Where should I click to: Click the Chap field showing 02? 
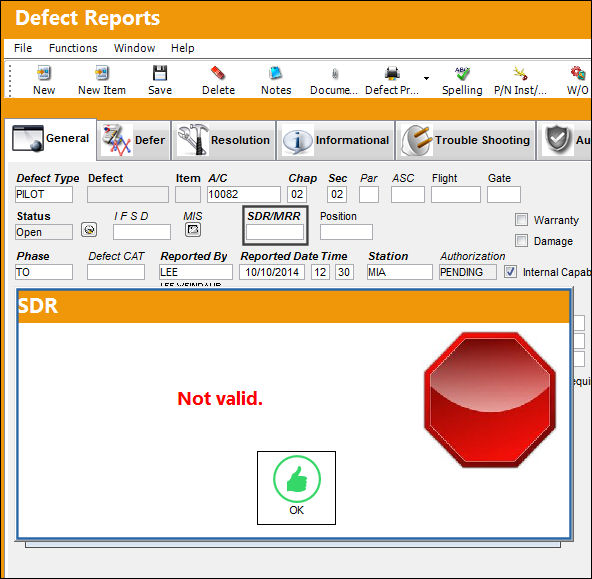coord(297,194)
